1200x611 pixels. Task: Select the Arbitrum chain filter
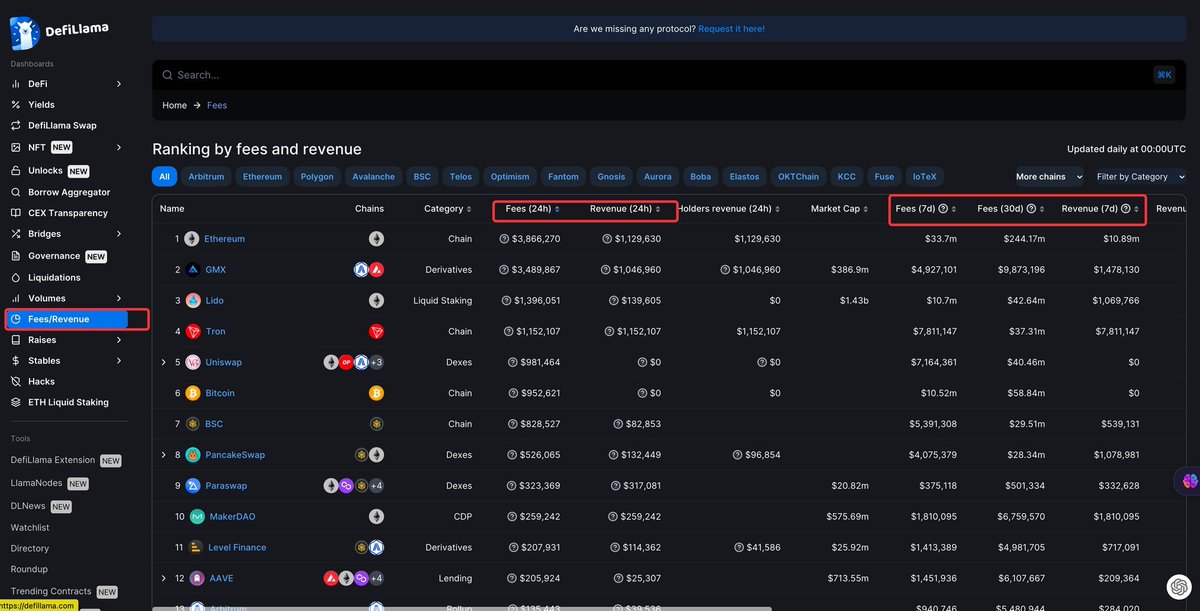tap(207, 177)
